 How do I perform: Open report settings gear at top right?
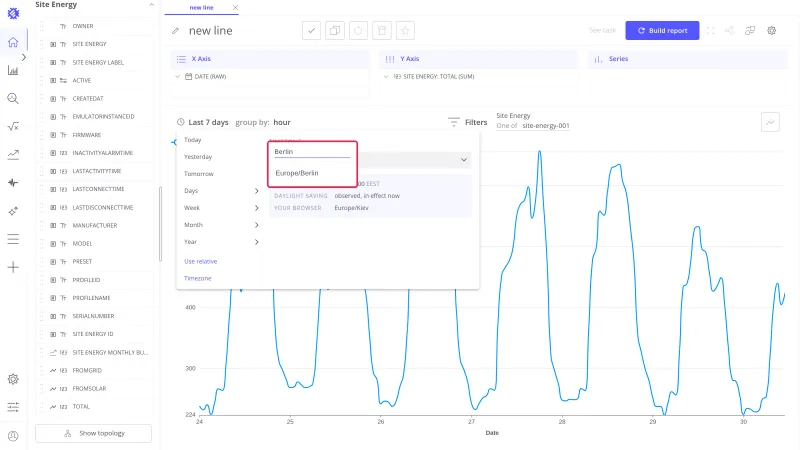point(771,31)
